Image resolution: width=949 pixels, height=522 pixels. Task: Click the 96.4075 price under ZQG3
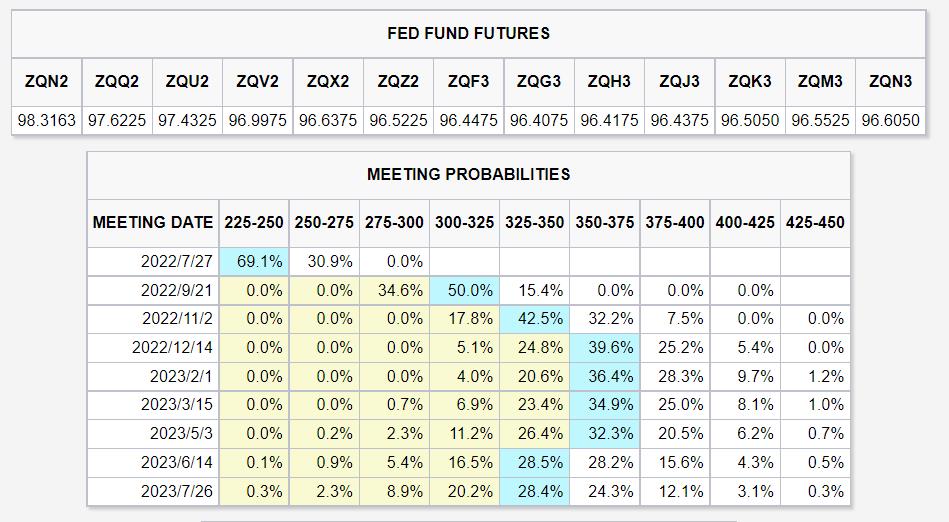pos(539,120)
